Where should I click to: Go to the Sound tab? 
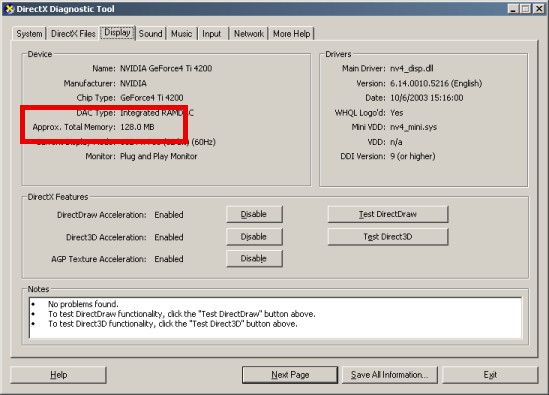(151, 34)
